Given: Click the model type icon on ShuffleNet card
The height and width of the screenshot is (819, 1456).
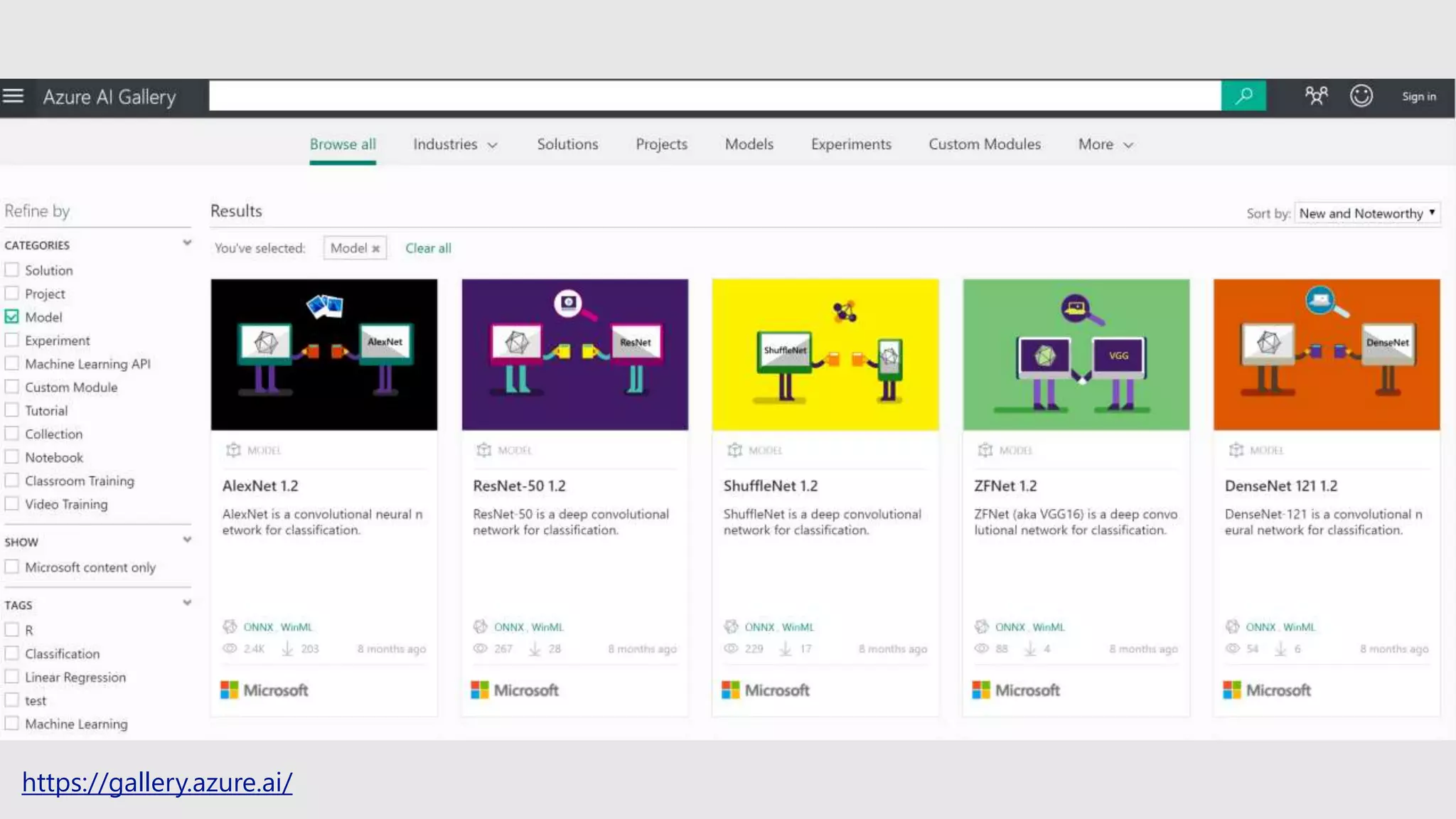Looking at the screenshot, I should point(735,450).
